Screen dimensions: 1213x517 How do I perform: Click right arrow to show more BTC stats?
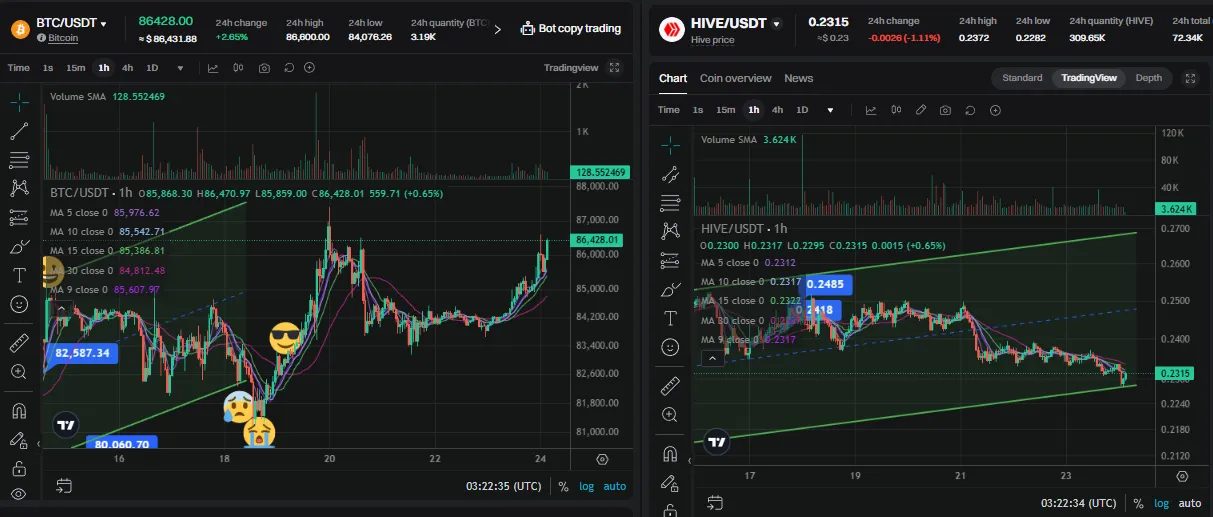tap(497, 29)
